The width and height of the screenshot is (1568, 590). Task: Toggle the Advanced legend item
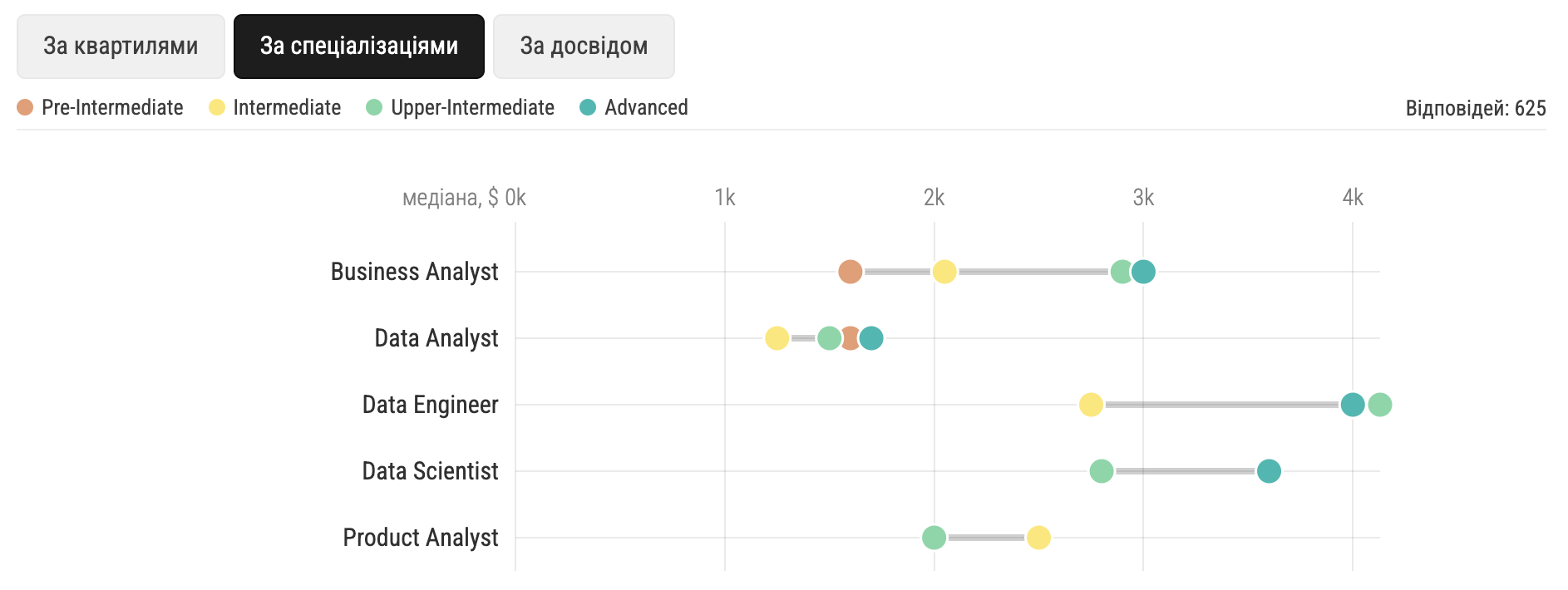pos(634,107)
